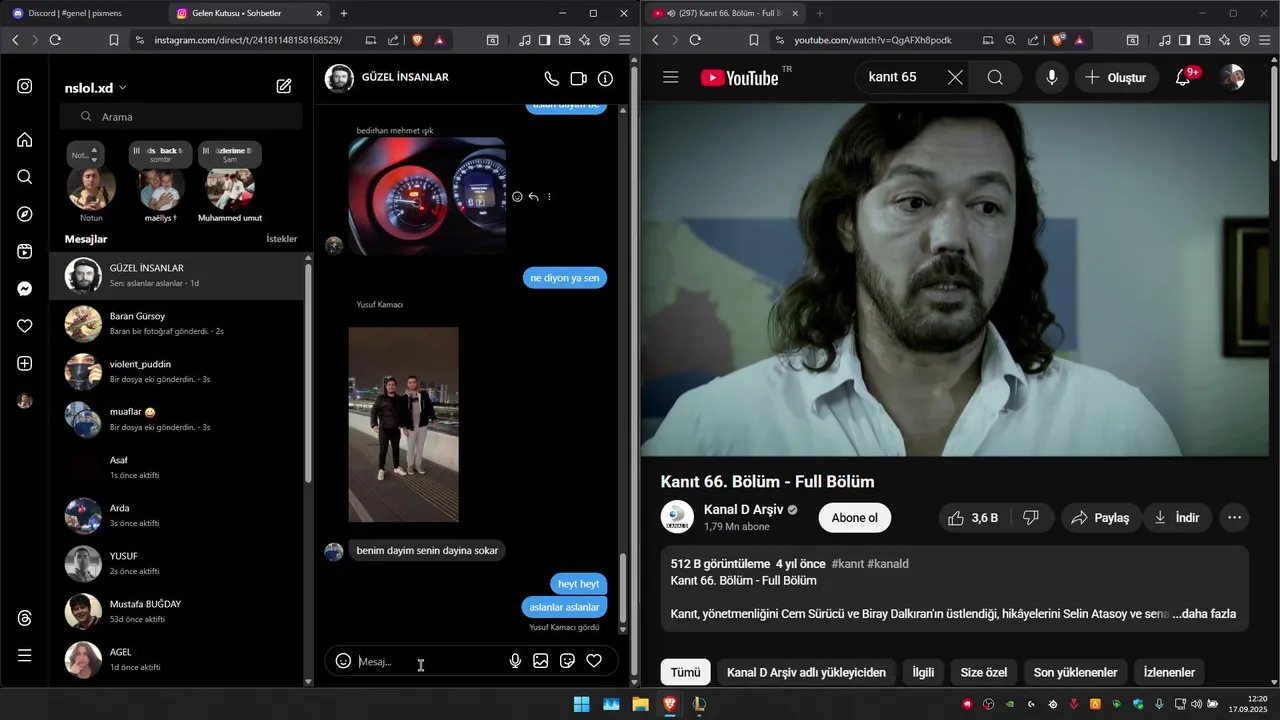Expand the nslol.xd account switcher
The width and height of the screenshot is (1280, 720).
pos(95,88)
